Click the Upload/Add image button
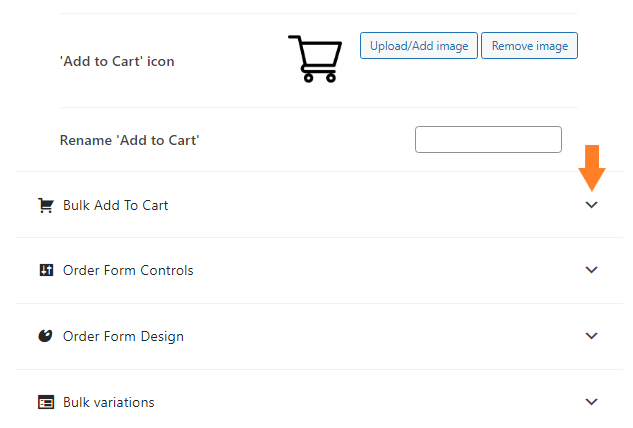This screenshot has width=633, height=428. (x=419, y=46)
